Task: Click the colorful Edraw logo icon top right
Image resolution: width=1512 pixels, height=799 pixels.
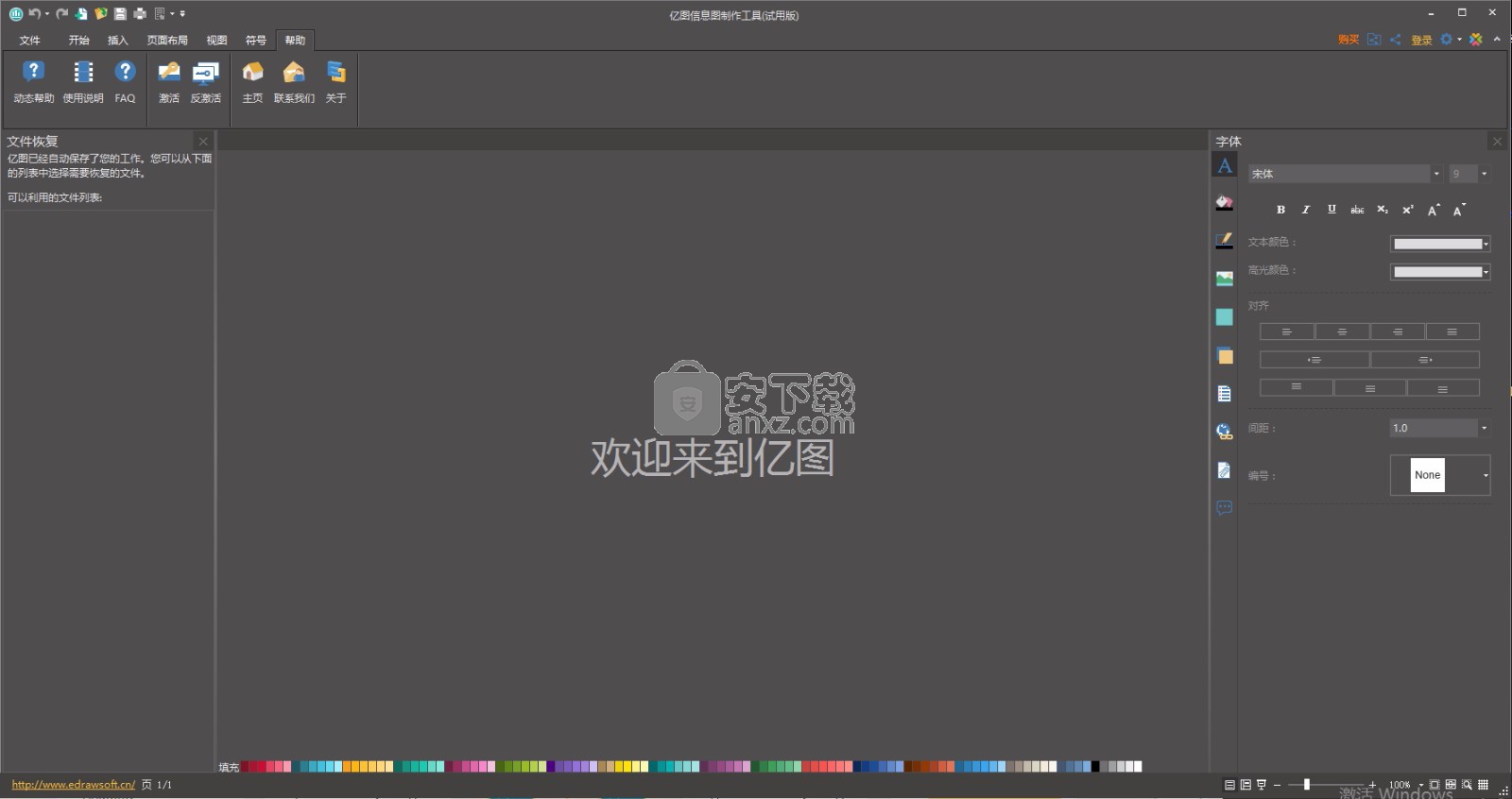Action: tap(1476, 40)
